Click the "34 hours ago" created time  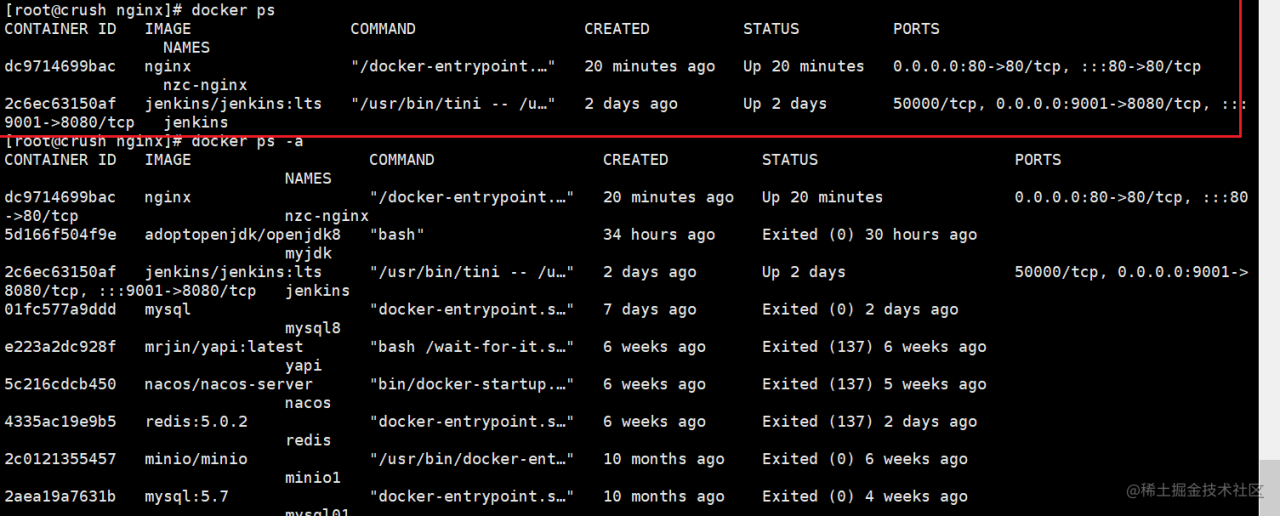click(659, 235)
